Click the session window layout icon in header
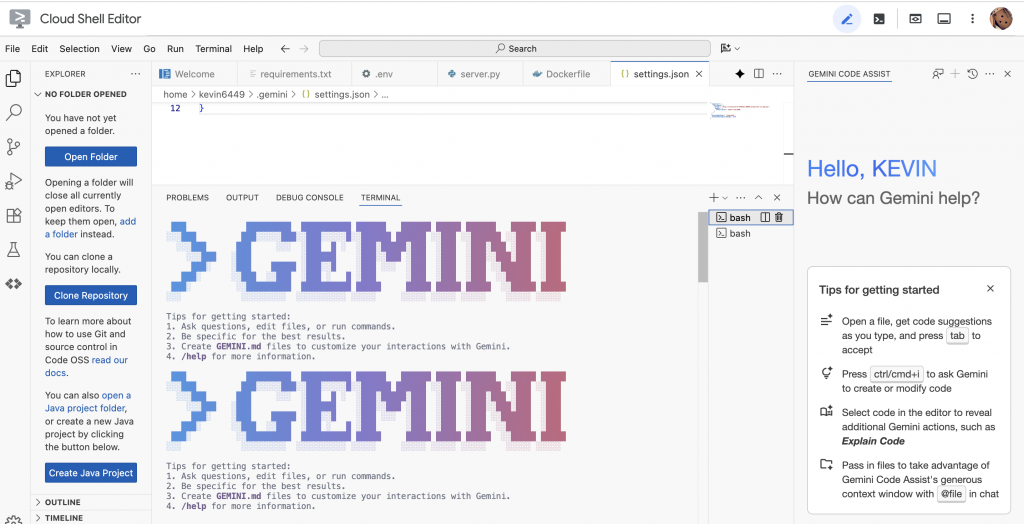This screenshot has height=524, width=1024. [x=944, y=19]
